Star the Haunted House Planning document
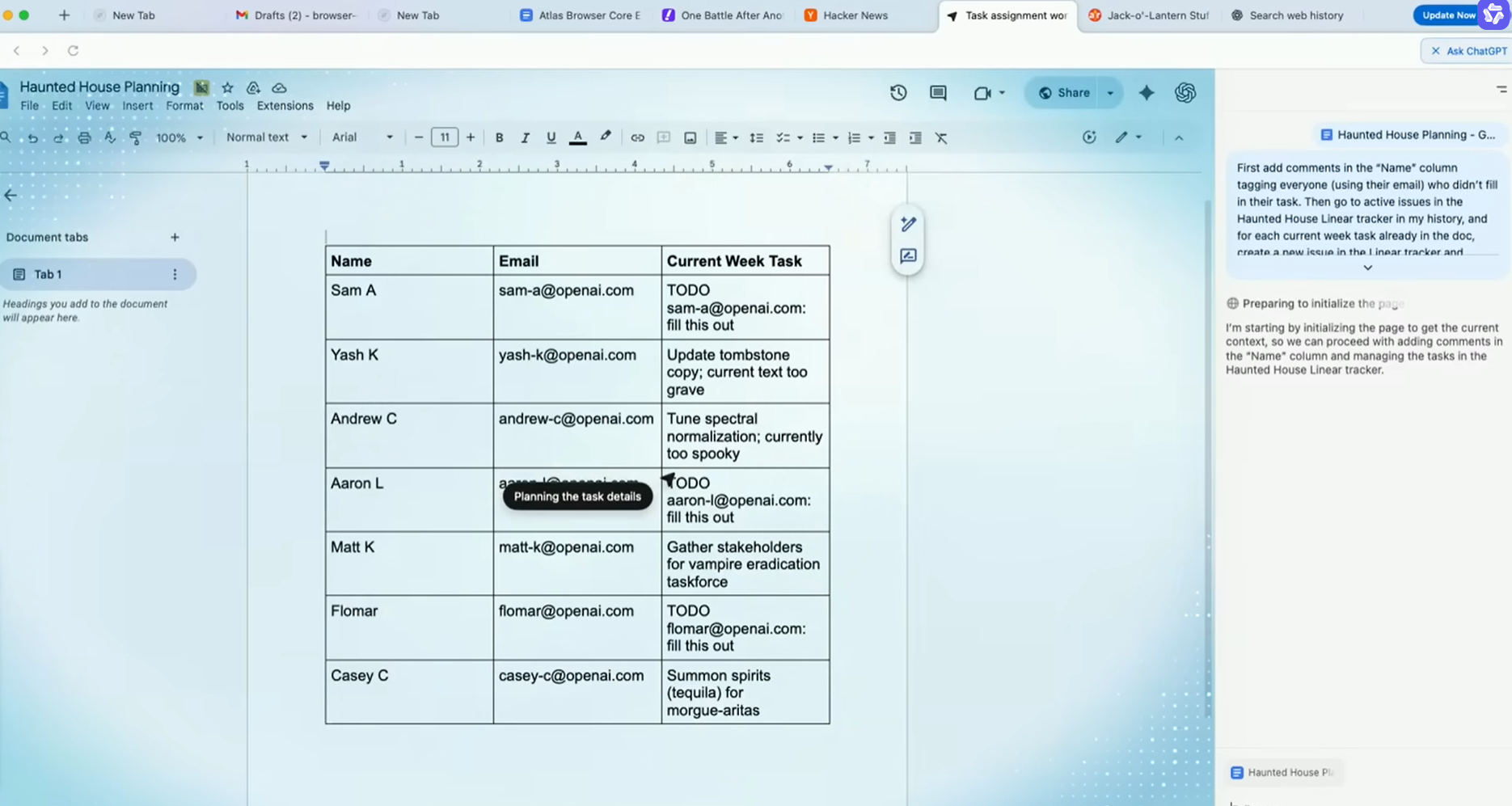This screenshot has height=806, width=1512. click(227, 87)
